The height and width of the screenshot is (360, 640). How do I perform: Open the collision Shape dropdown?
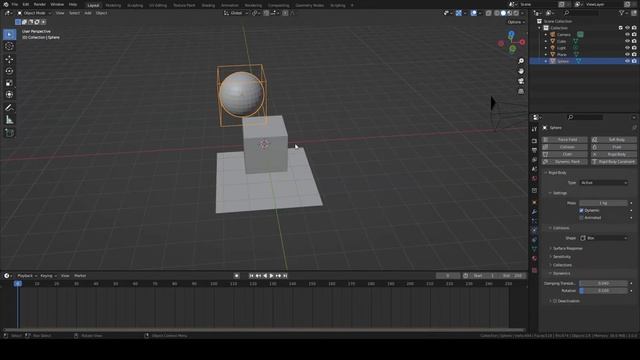pos(604,238)
